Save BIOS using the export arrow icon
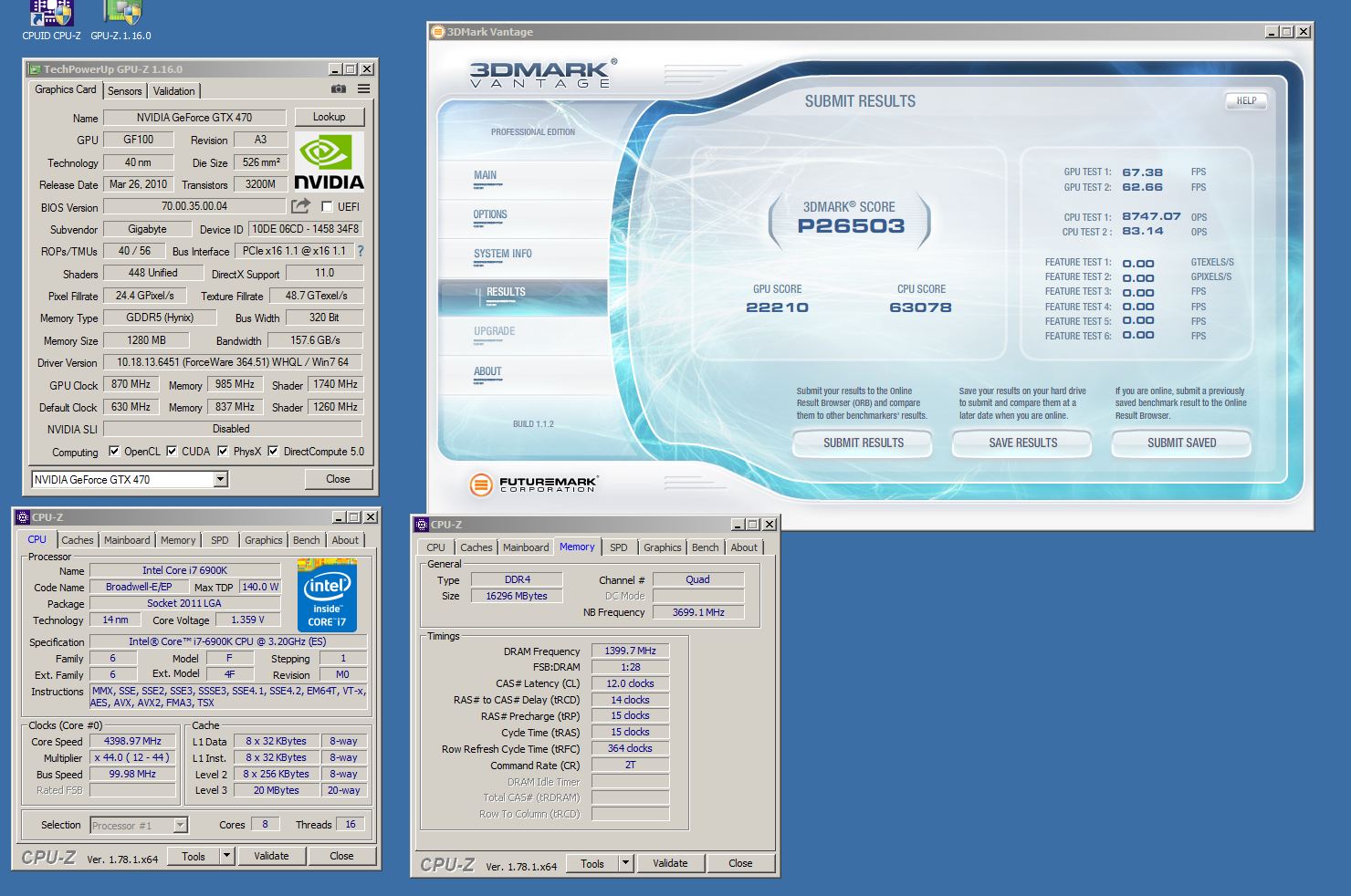The height and width of the screenshot is (896, 1351). (300, 206)
